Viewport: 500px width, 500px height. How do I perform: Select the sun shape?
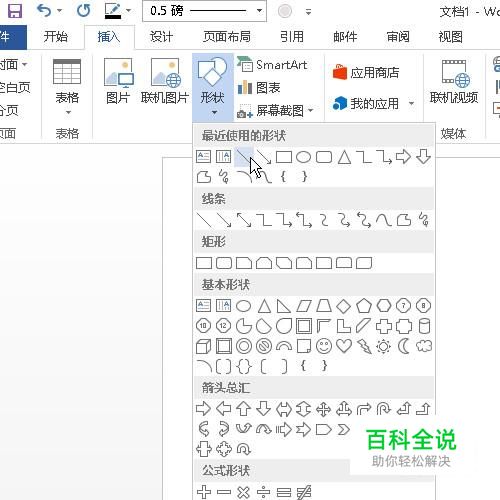coord(383,346)
